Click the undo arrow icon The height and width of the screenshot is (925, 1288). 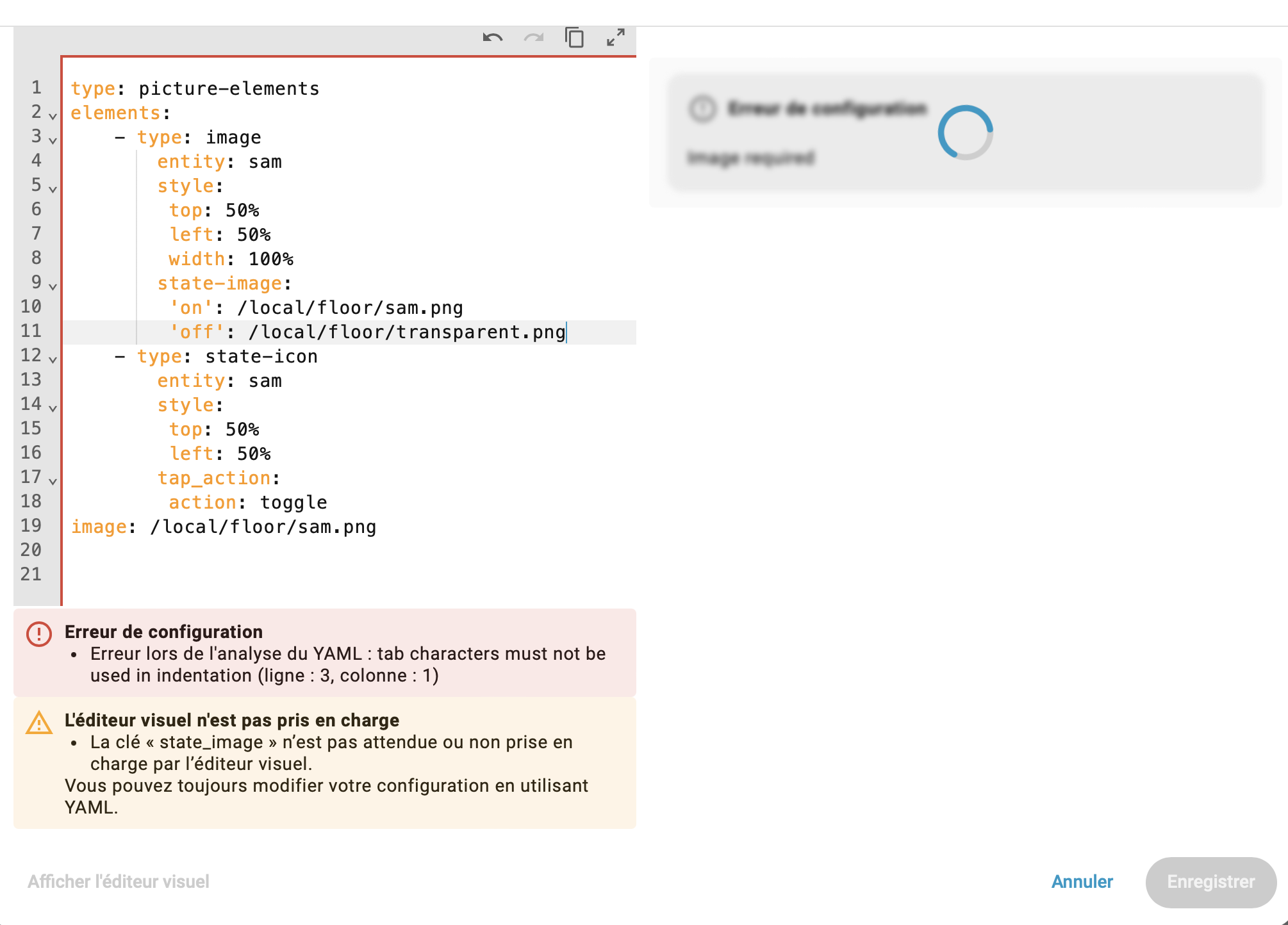click(492, 38)
